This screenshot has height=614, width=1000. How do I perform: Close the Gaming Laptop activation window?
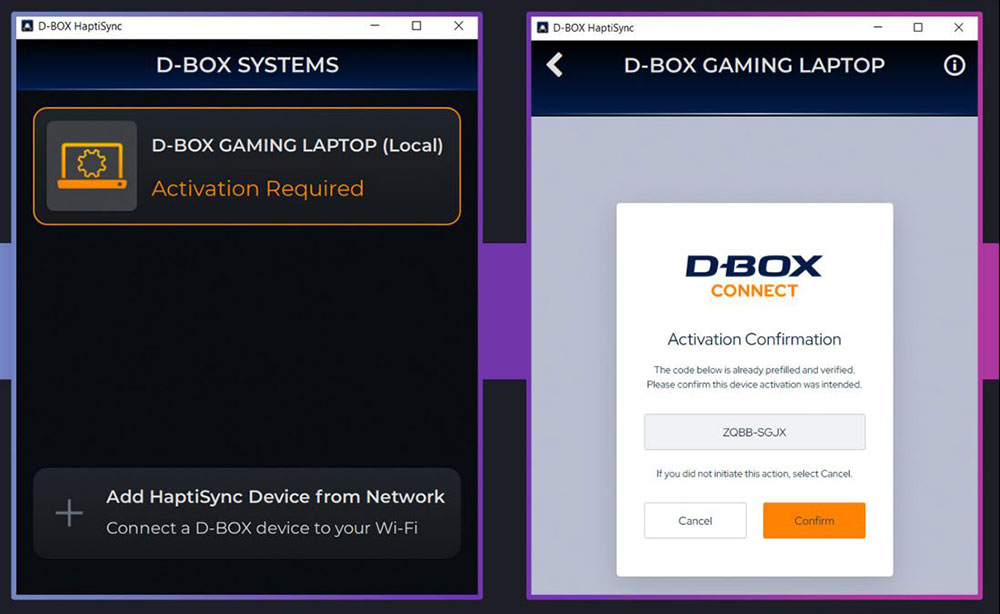pos(959,27)
